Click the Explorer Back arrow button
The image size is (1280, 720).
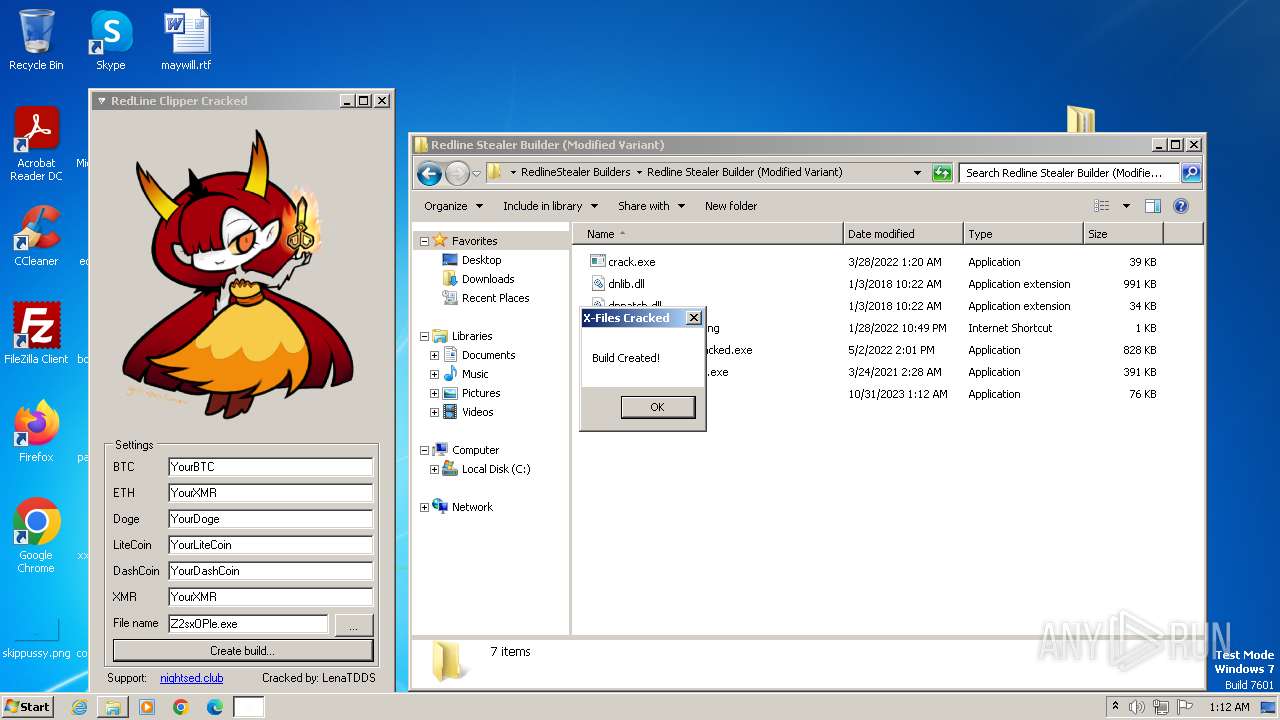pos(430,173)
